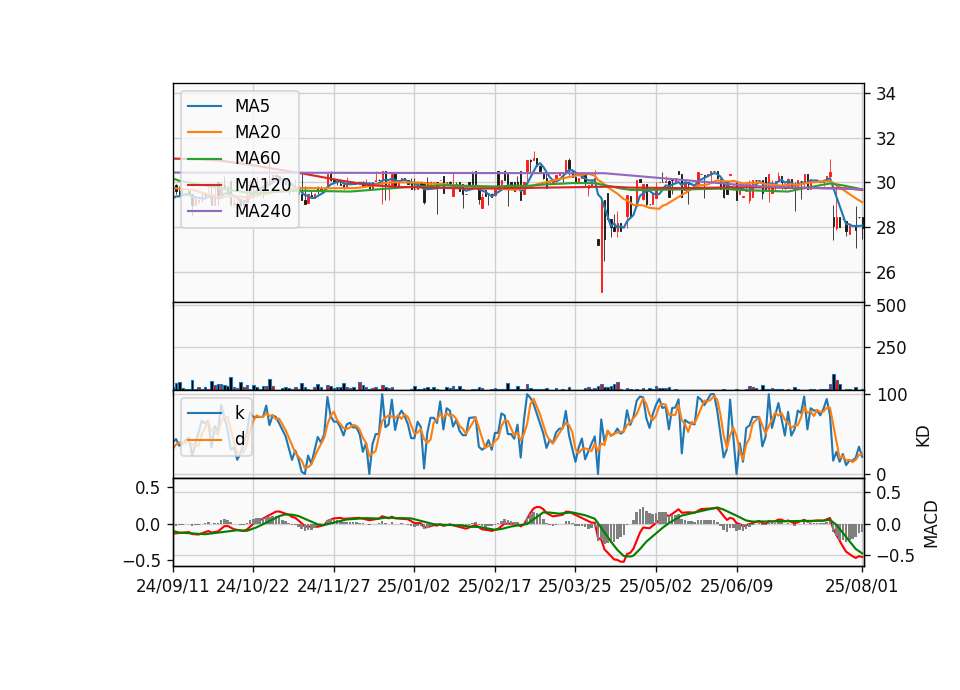Click the purple MA240 legend line sample
Image resolution: width=960 pixels, height=690 pixels.
pyautogui.click(x=204, y=211)
